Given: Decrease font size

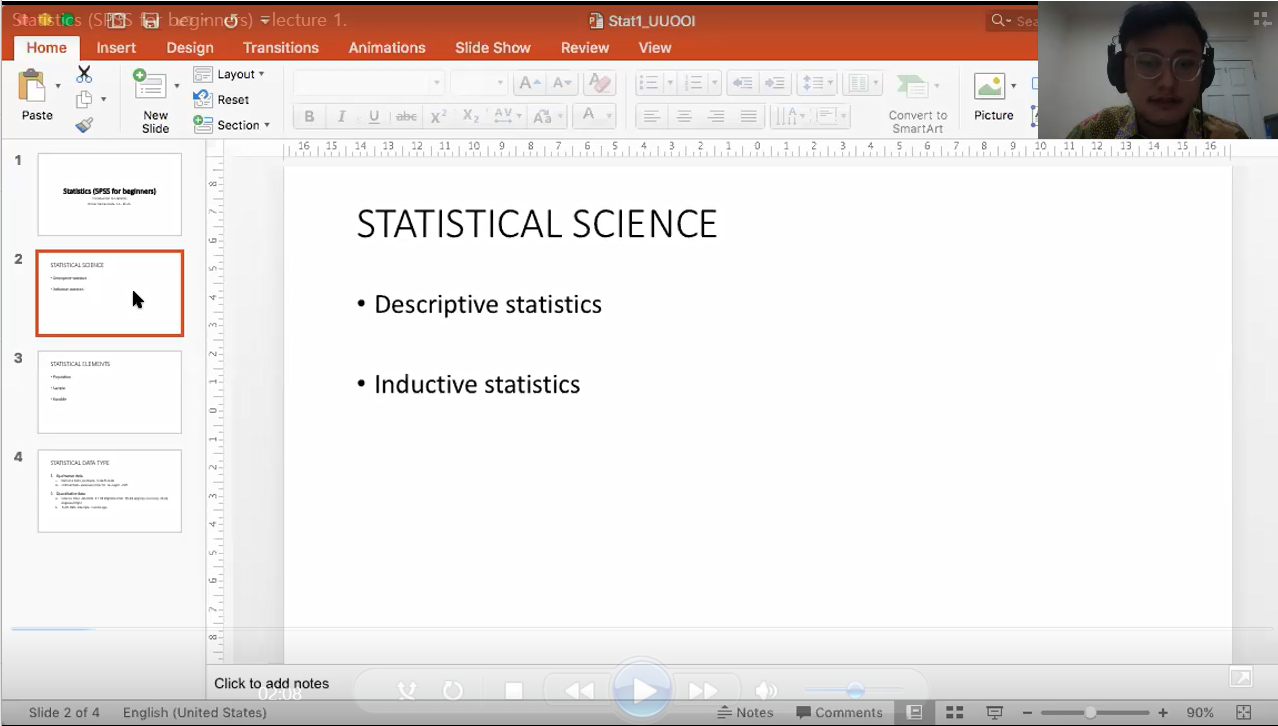Looking at the screenshot, I should (563, 83).
